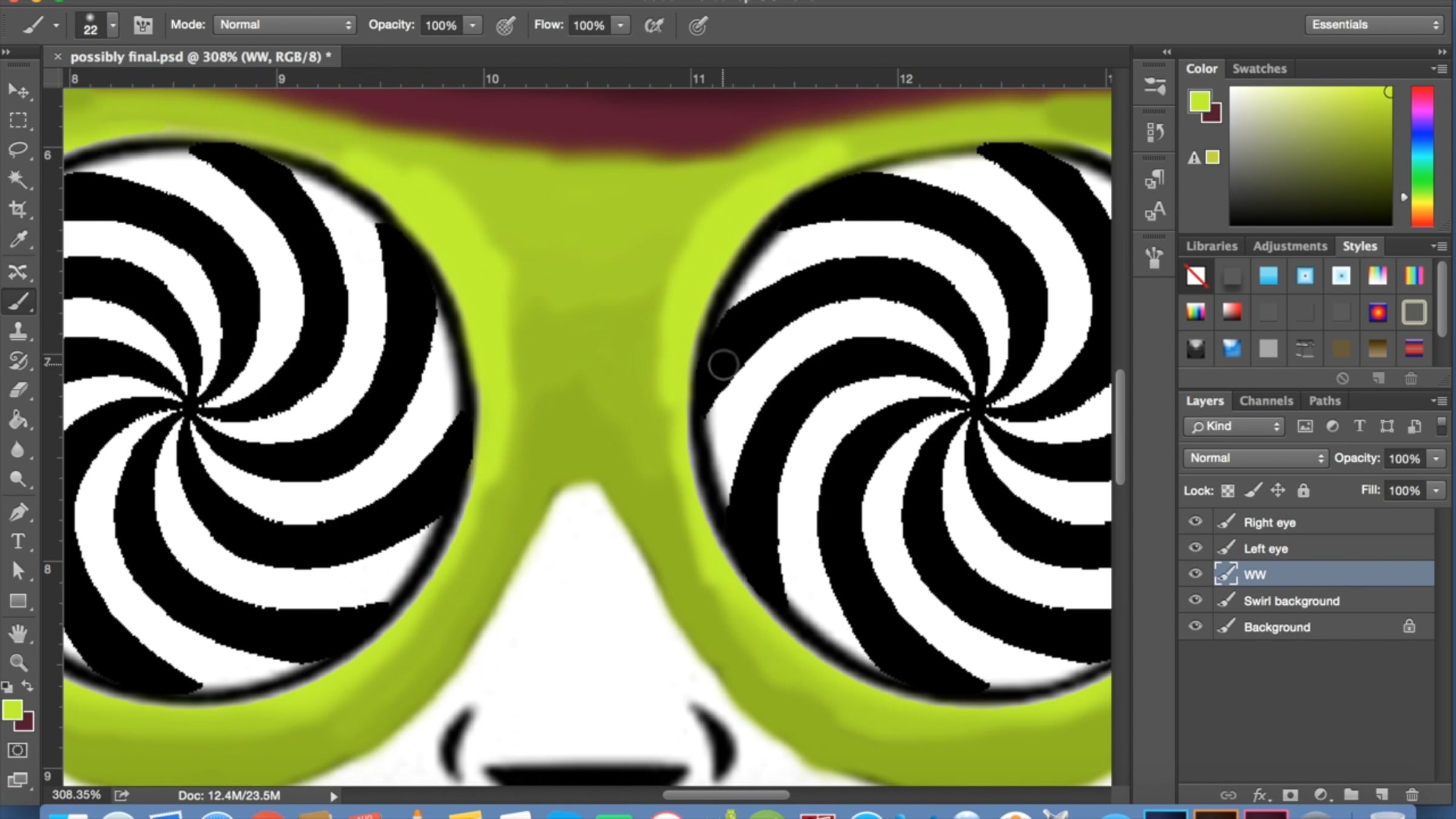
Task: Select the Lasso tool
Action: tap(18, 149)
